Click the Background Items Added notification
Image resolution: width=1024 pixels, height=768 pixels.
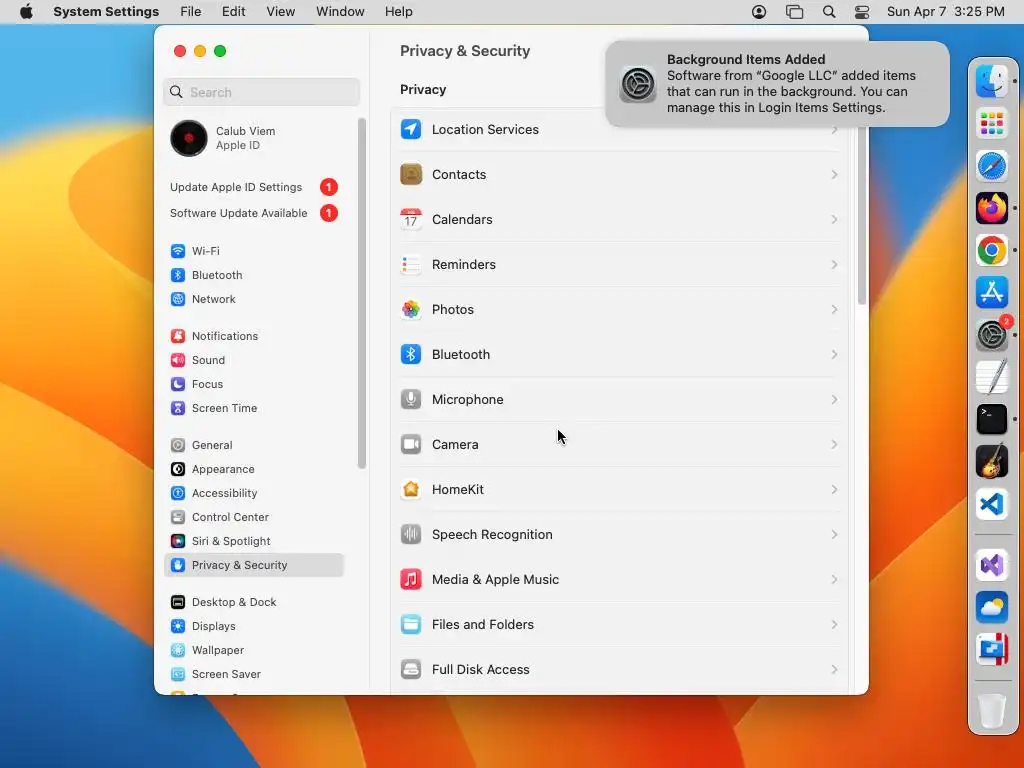coord(777,84)
